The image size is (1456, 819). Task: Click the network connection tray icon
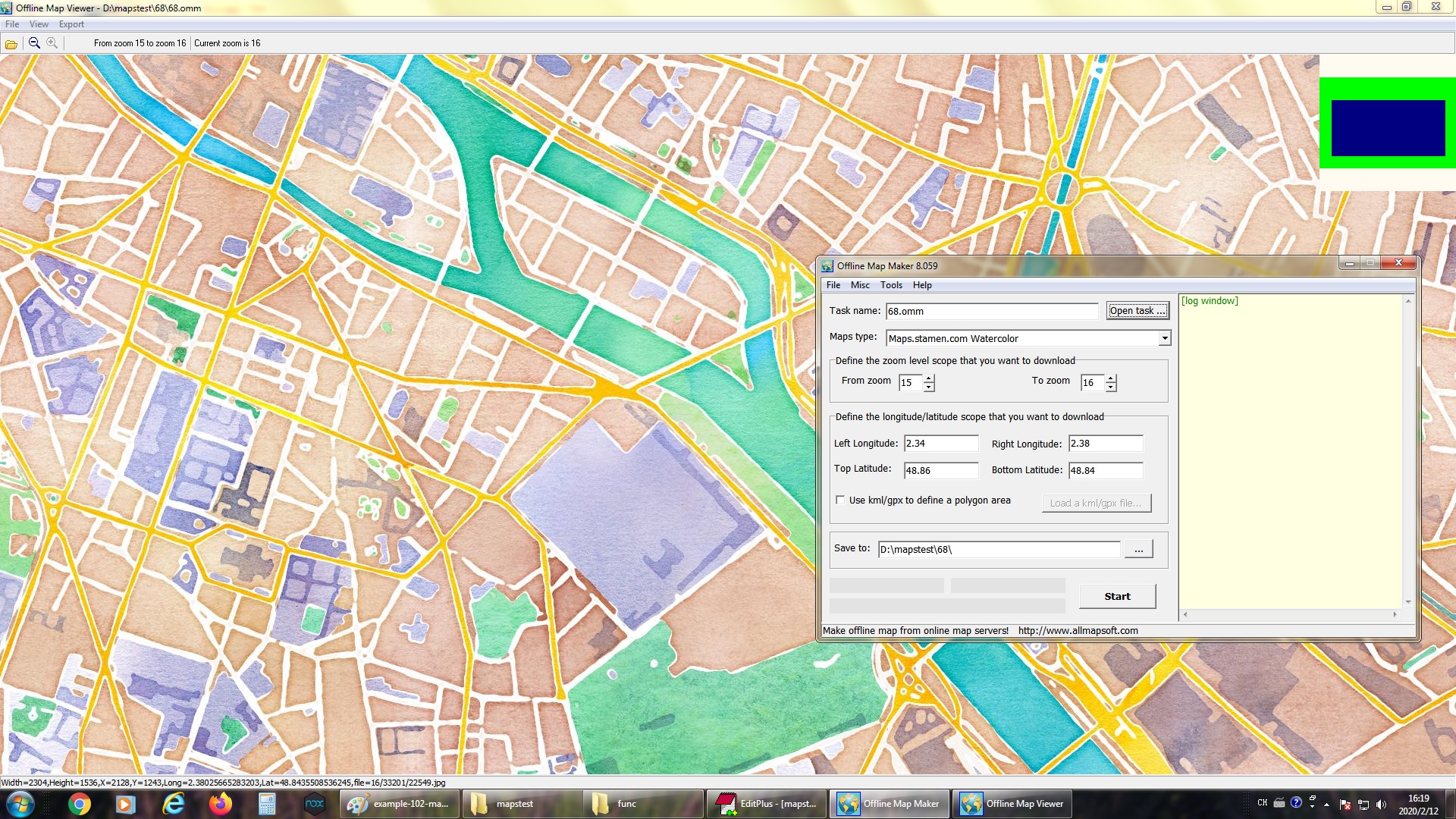pyautogui.click(x=1363, y=805)
